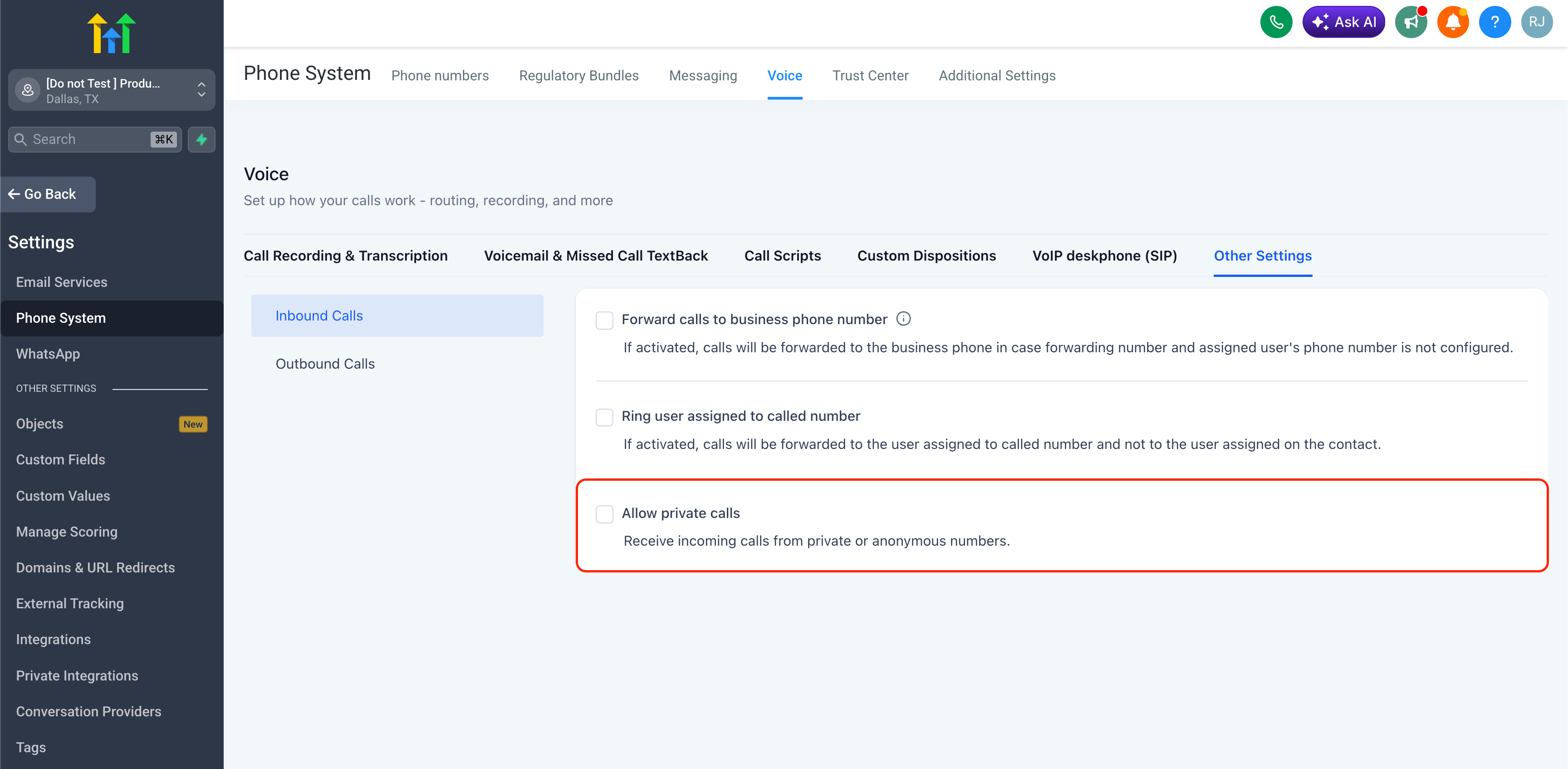
Task: Open Objects in settings sidebar
Action: (x=39, y=424)
